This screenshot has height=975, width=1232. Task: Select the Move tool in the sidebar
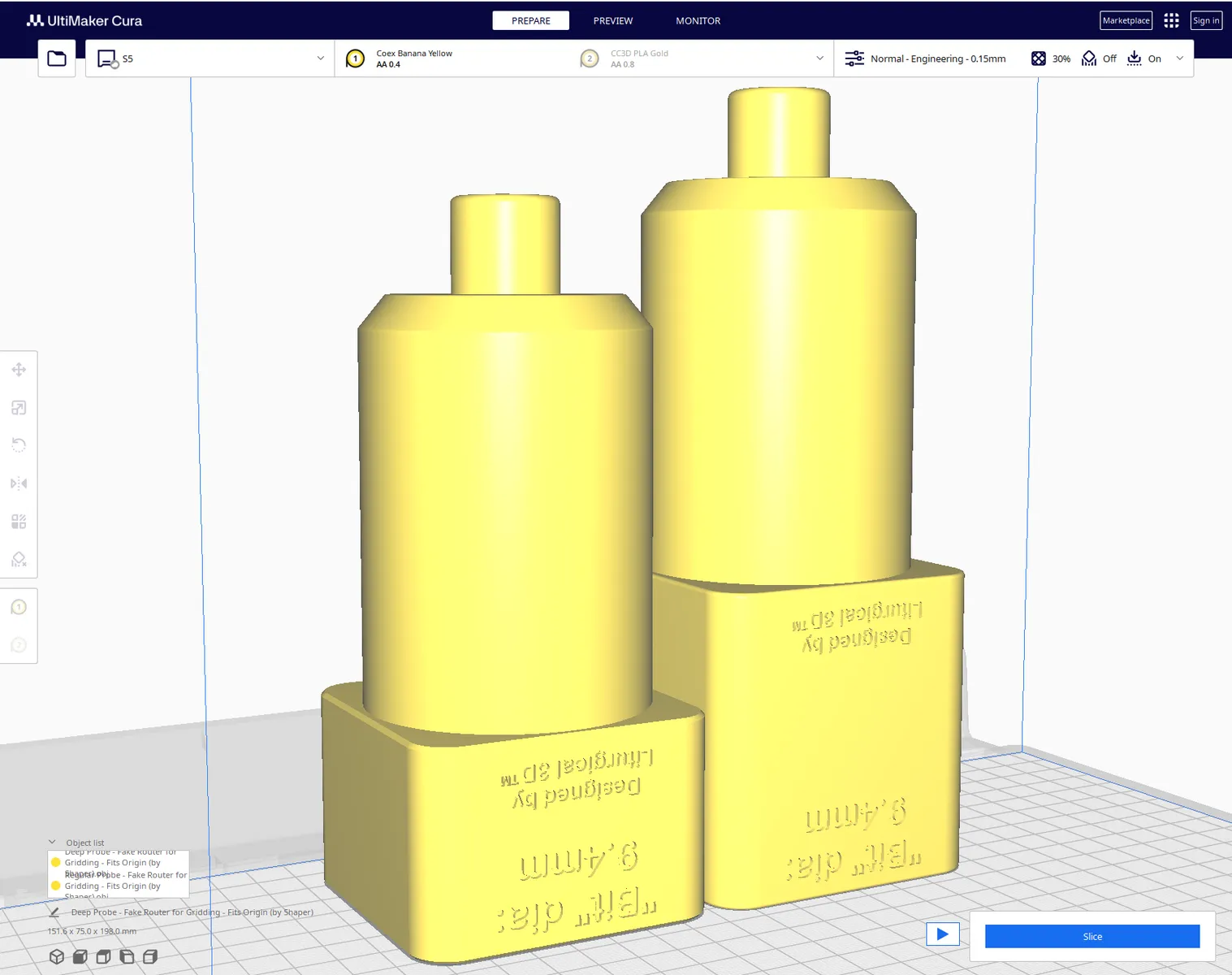point(19,370)
